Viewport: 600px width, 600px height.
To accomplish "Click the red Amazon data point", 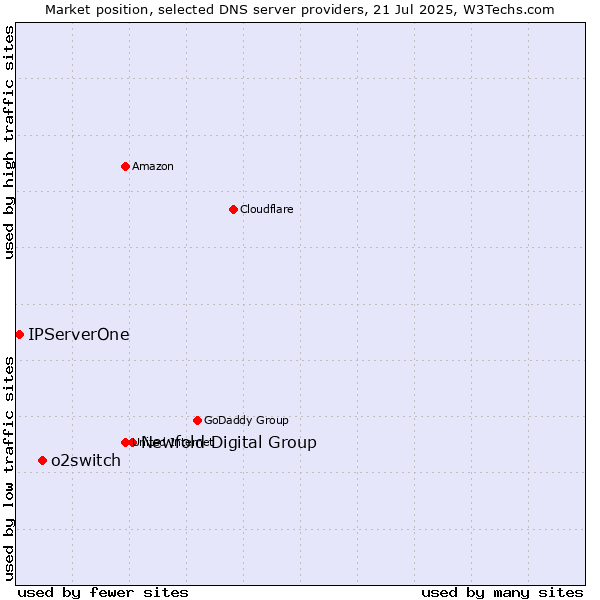I will 125,166.
